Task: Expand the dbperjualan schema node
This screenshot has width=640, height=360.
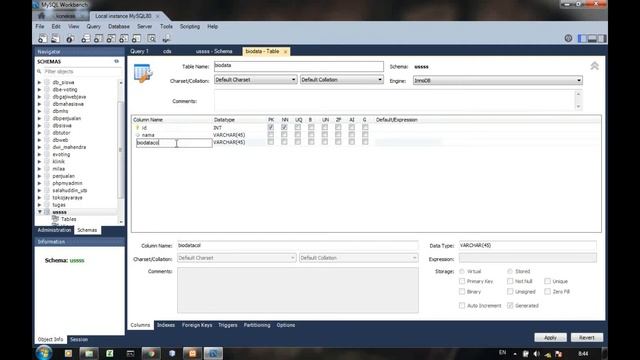Action: coord(40,118)
